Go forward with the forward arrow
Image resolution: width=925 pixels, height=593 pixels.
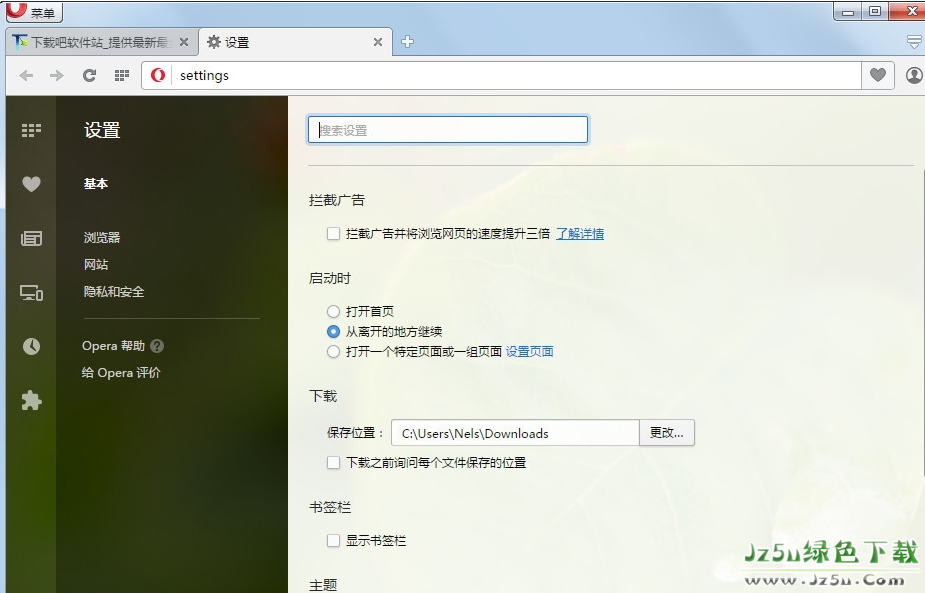(57, 76)
